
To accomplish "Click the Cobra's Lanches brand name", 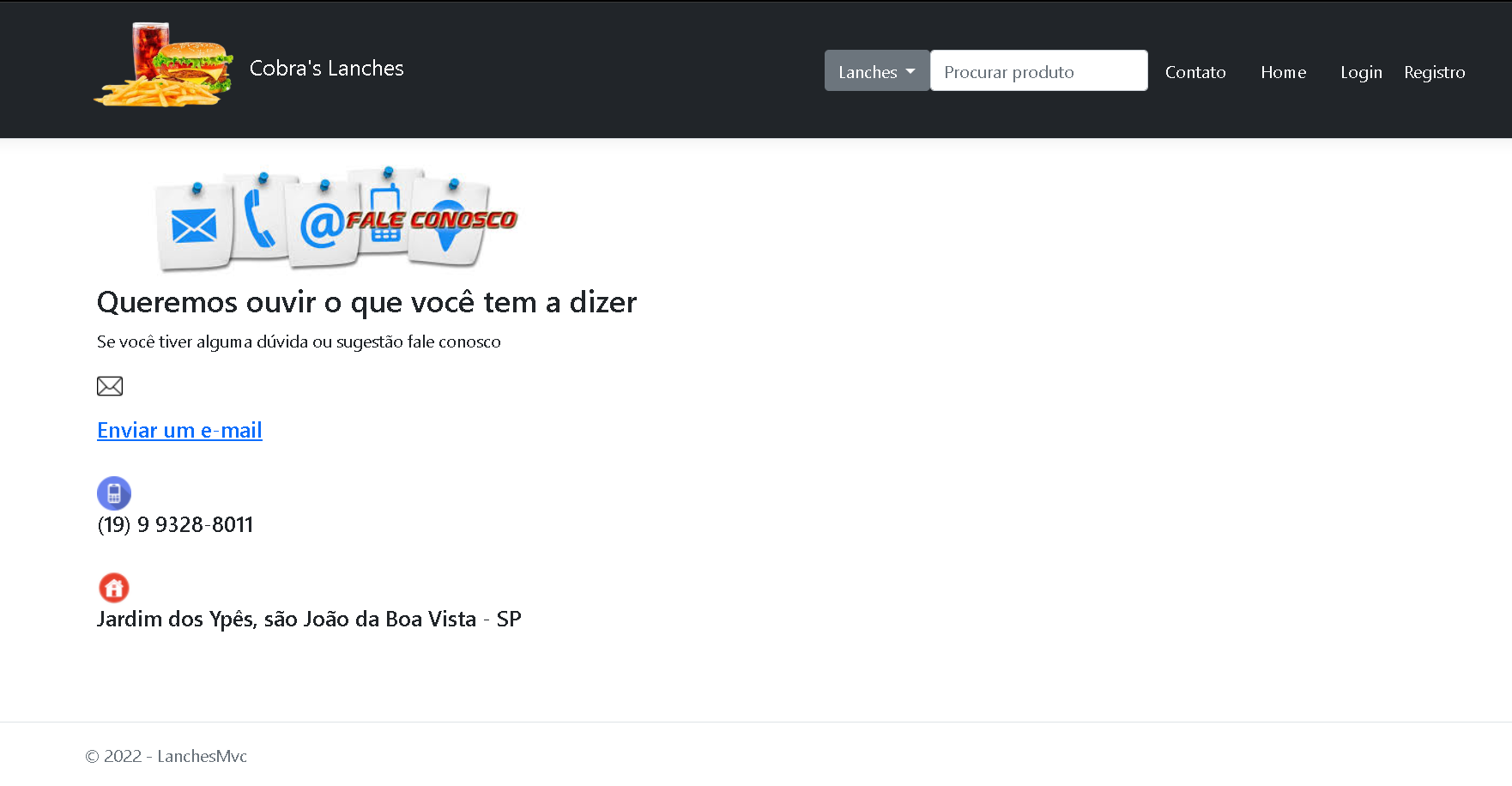I will (x=326, y=69).
